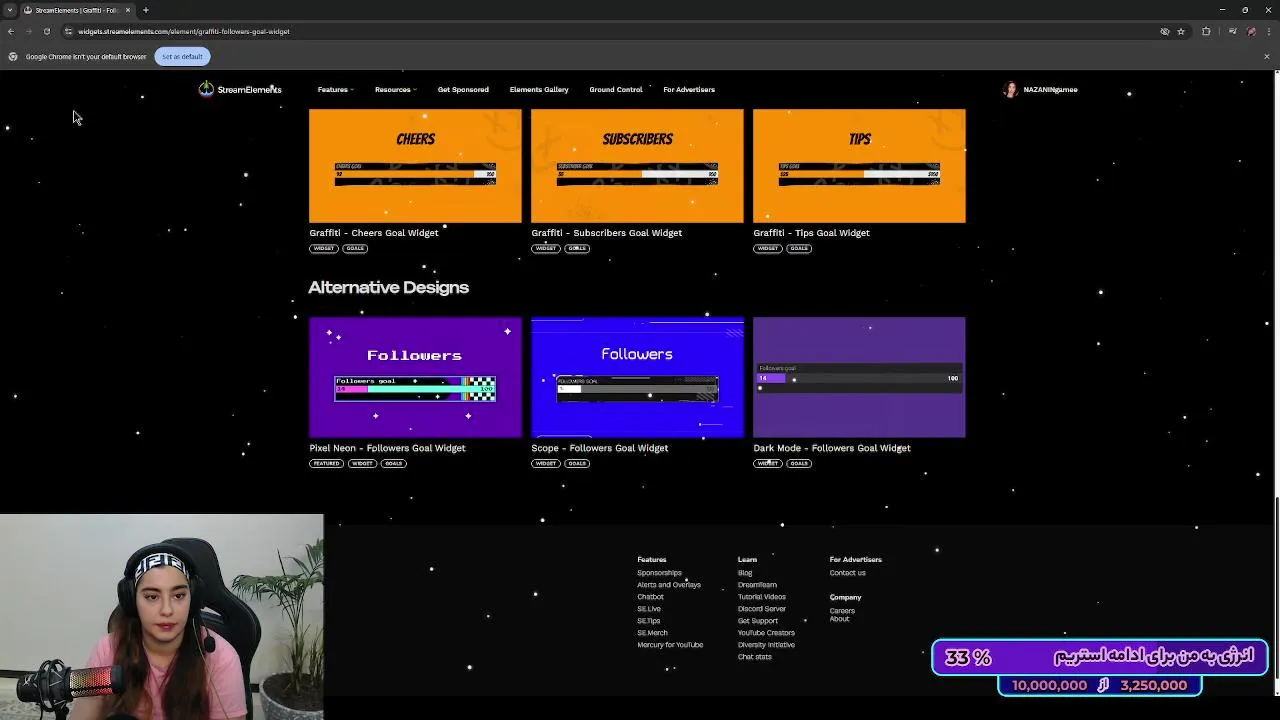Click the Pixel Neon - Followers Goal Widget title
1280x720 pixels.
(x=387, y=448)
